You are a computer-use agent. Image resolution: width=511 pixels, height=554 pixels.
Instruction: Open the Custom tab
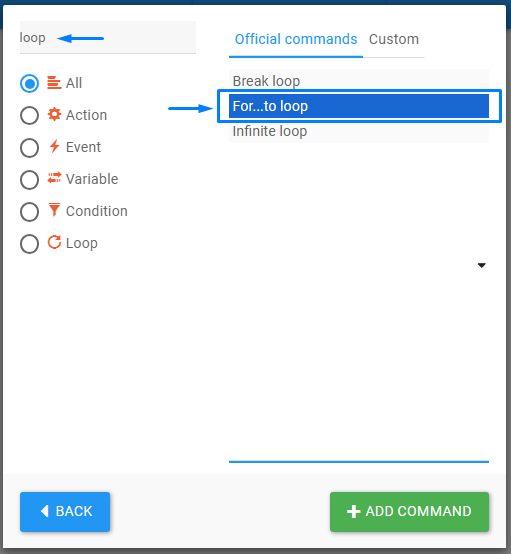click(x=394, y=39)
